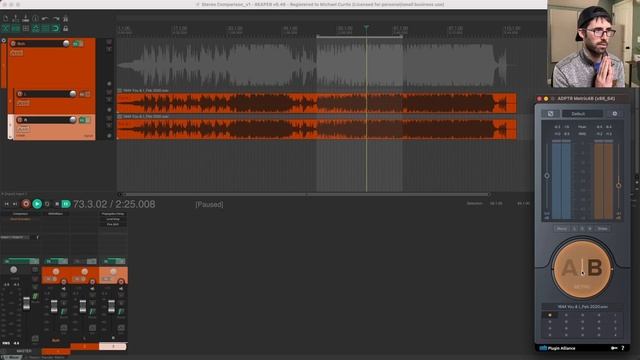The height and width of the screenshot is (360, 640).
Task: Select the media item on R track
Action: point(316,129)
